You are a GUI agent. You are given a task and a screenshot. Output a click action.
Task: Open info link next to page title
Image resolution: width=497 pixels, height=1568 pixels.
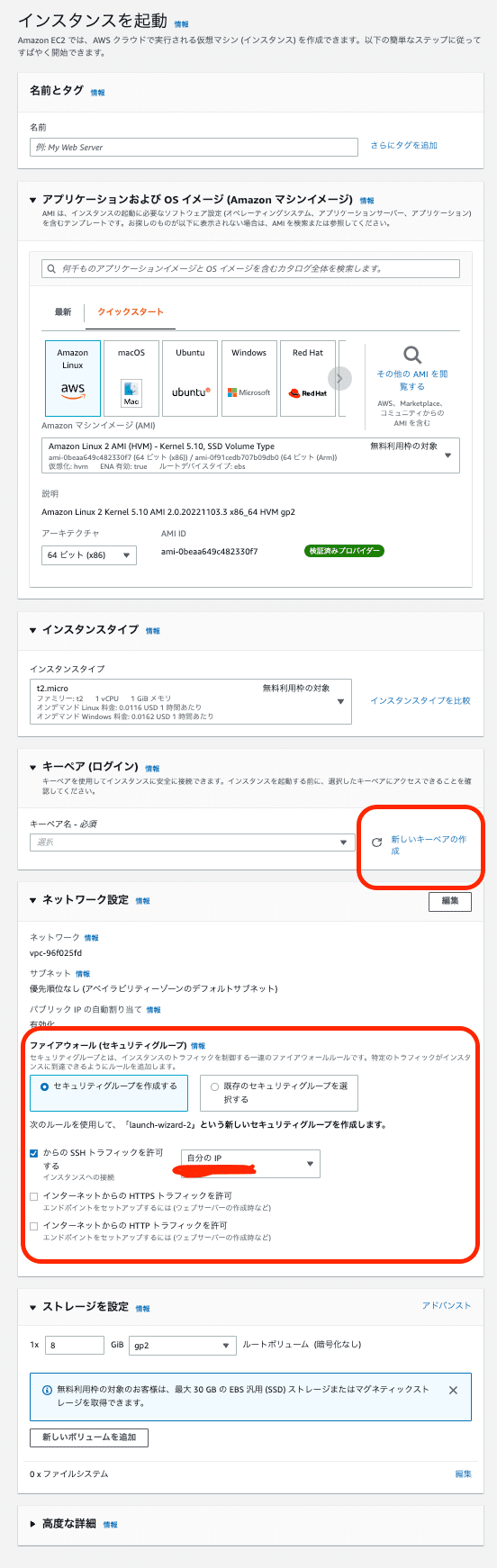pyautogui.click(x=182, y=23)
